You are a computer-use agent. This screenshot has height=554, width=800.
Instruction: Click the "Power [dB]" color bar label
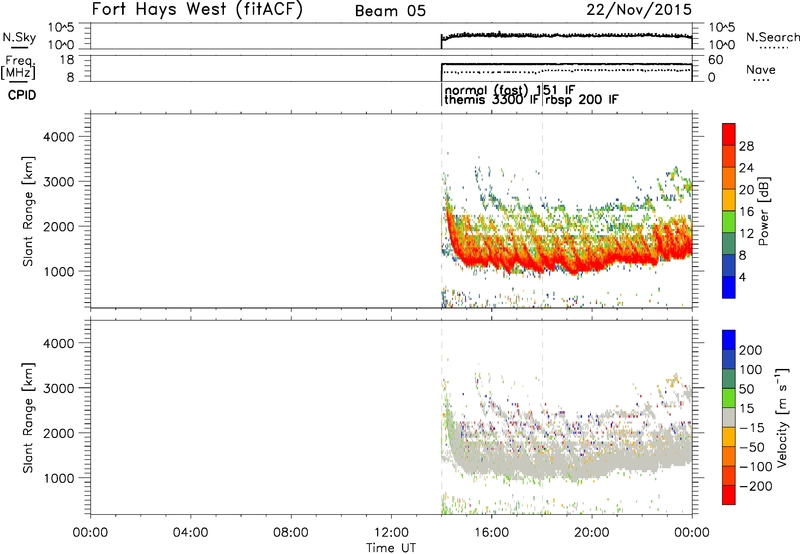click(764, 211)
